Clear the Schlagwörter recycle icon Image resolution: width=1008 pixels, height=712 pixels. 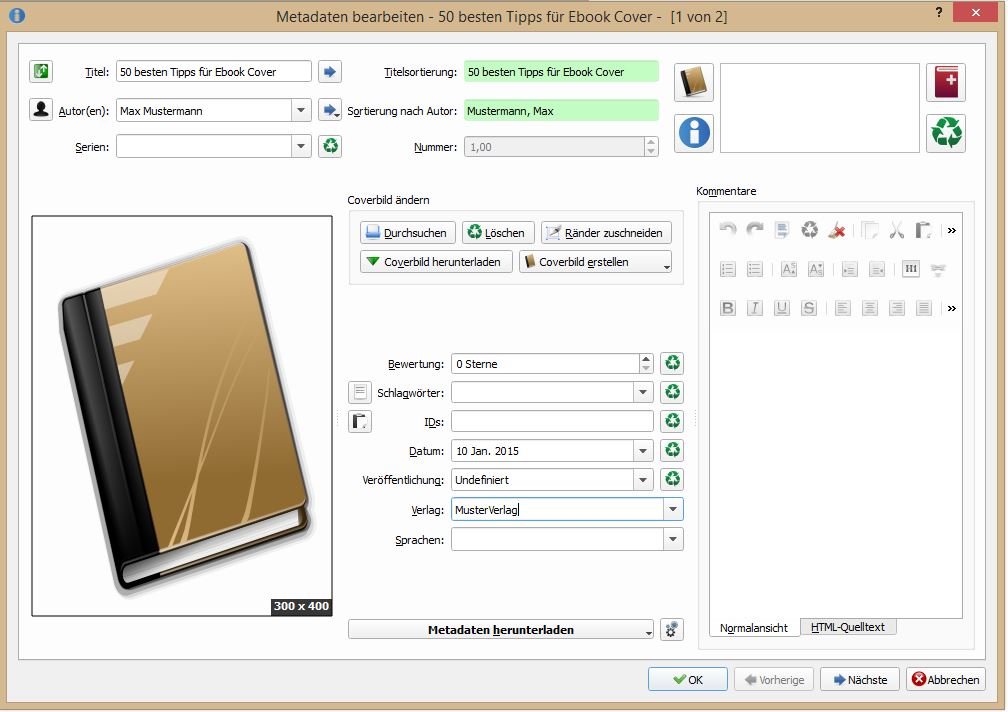click(672, 392)
